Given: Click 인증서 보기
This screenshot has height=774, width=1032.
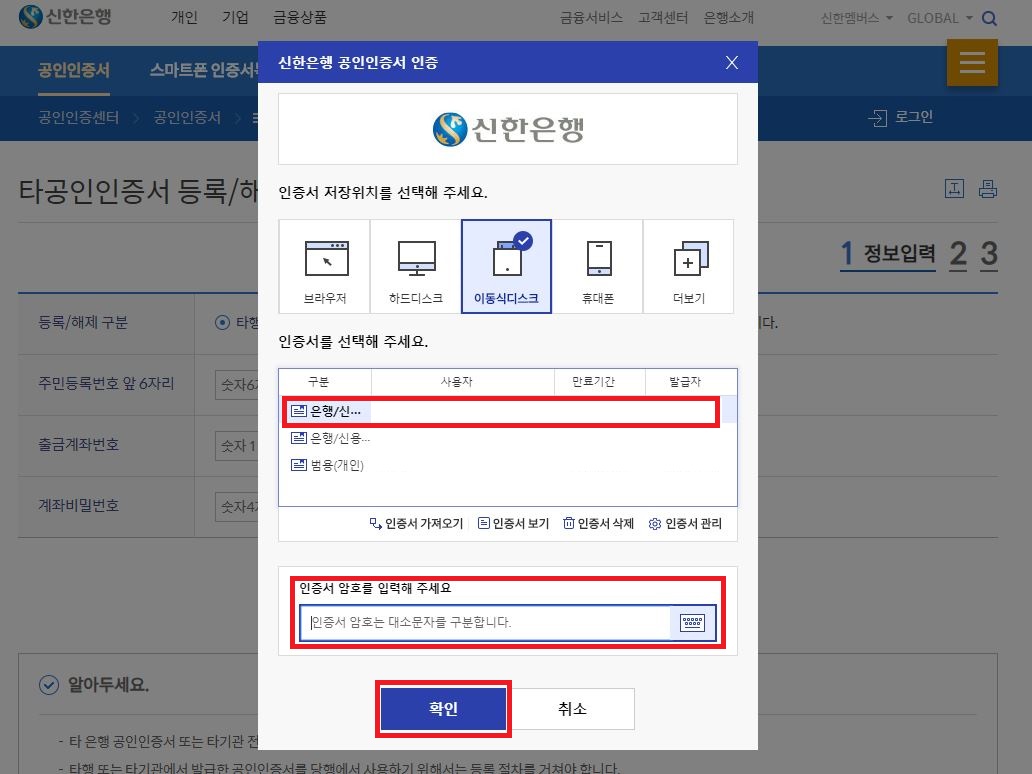Looking at the screenshot, I should [x=513, y=524].
